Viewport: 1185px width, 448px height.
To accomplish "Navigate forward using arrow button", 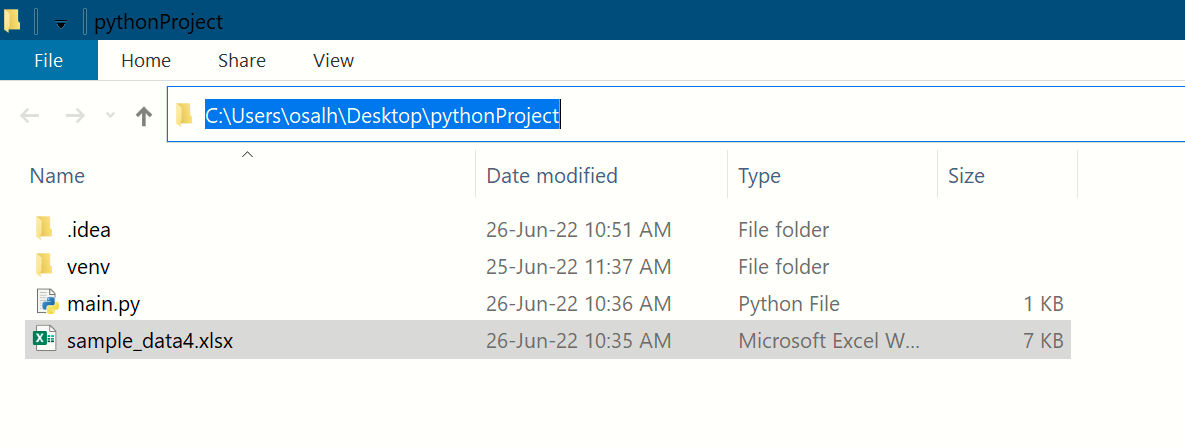I will [x=75, y=117].
